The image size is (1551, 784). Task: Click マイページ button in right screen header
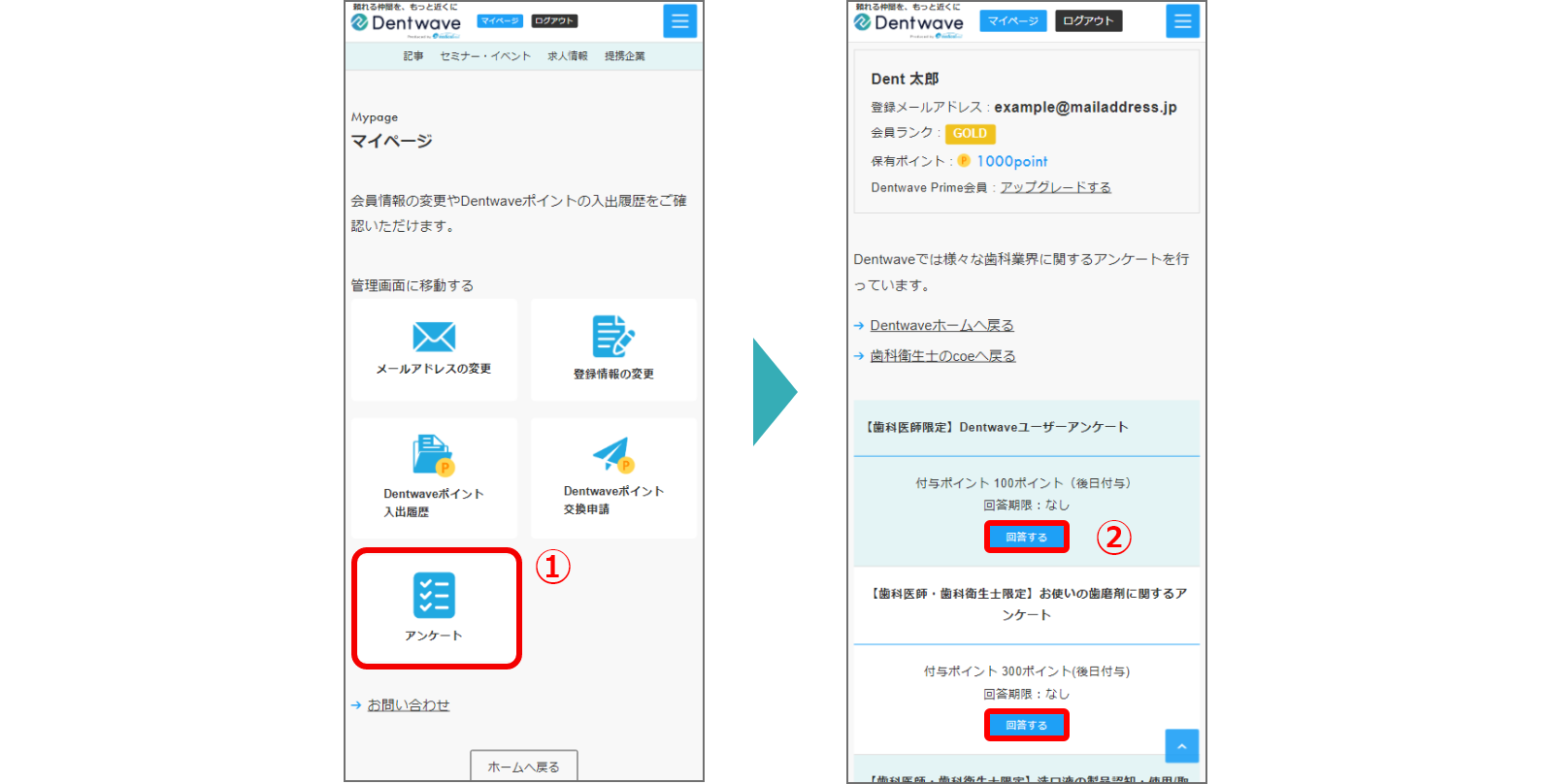click(1013, 21)
